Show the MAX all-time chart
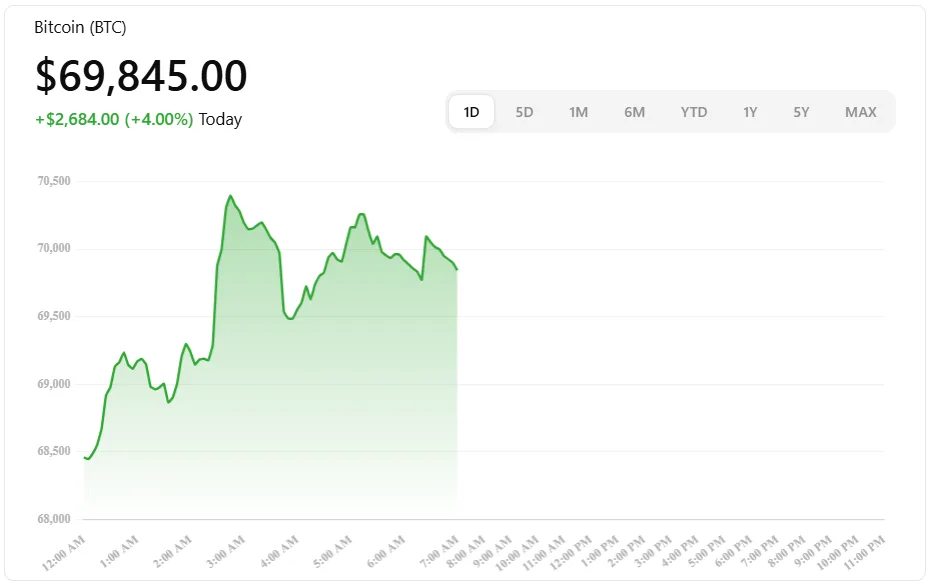 [x=860, y=112]
